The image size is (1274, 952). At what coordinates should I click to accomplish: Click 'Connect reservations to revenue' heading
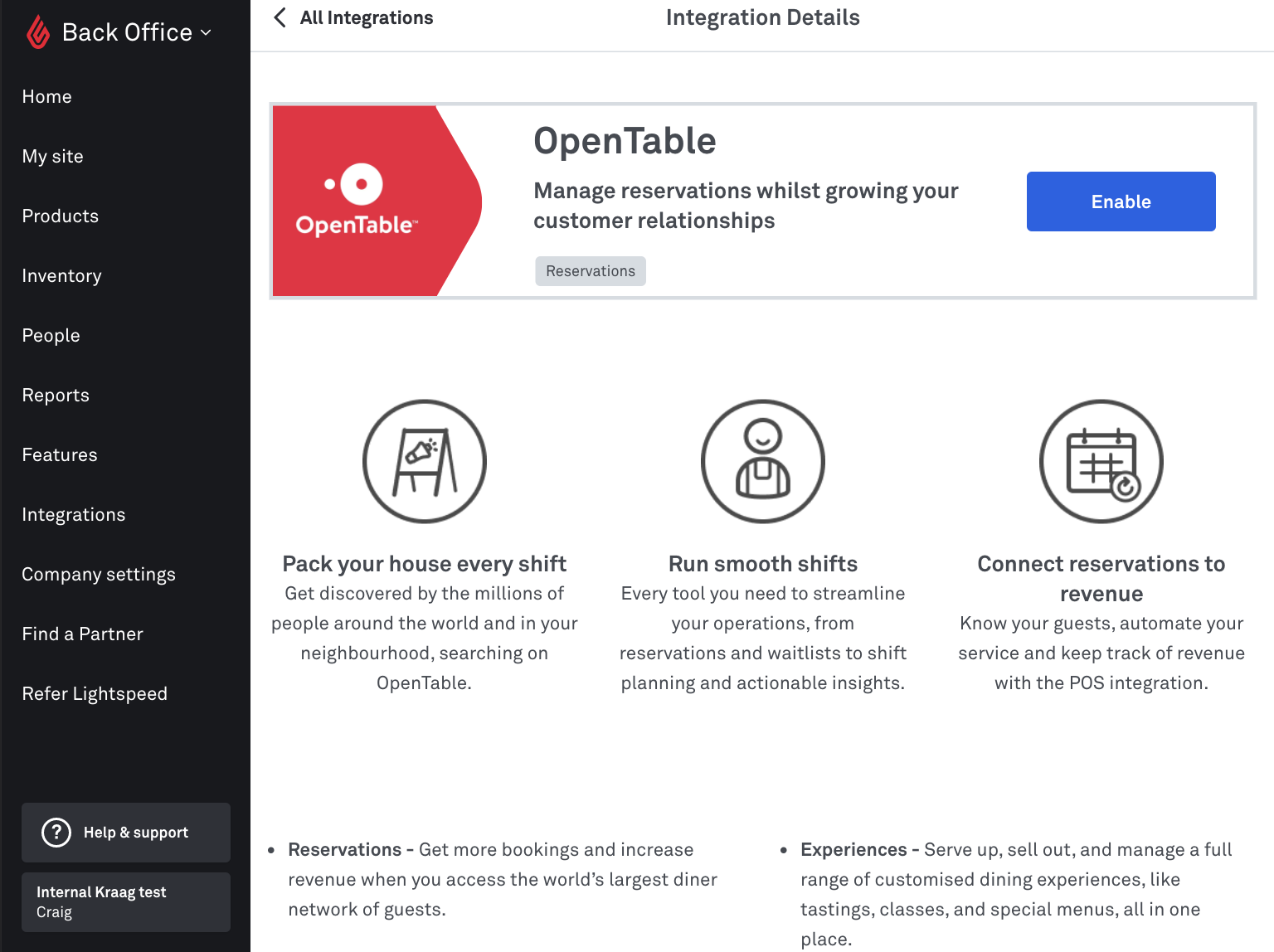click(x=1101, y=579)
